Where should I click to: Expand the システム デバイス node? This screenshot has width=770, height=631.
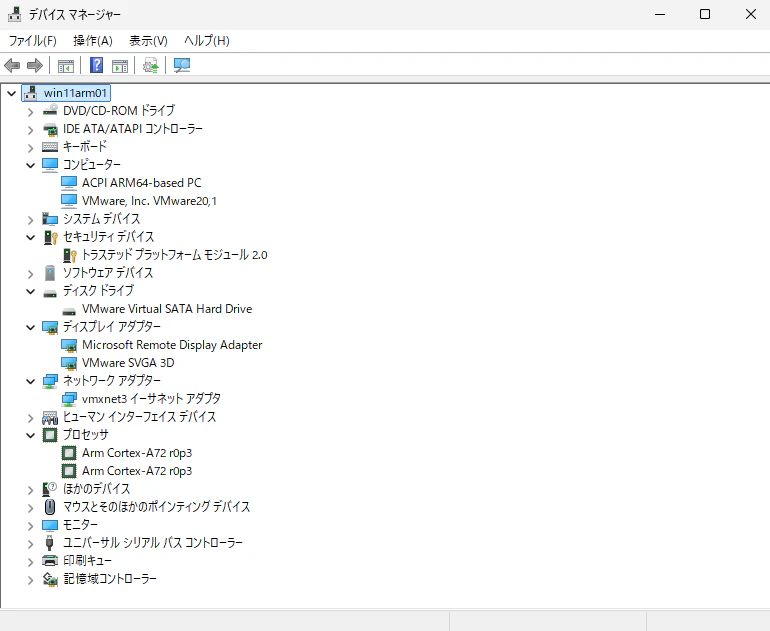coord(30,220)
